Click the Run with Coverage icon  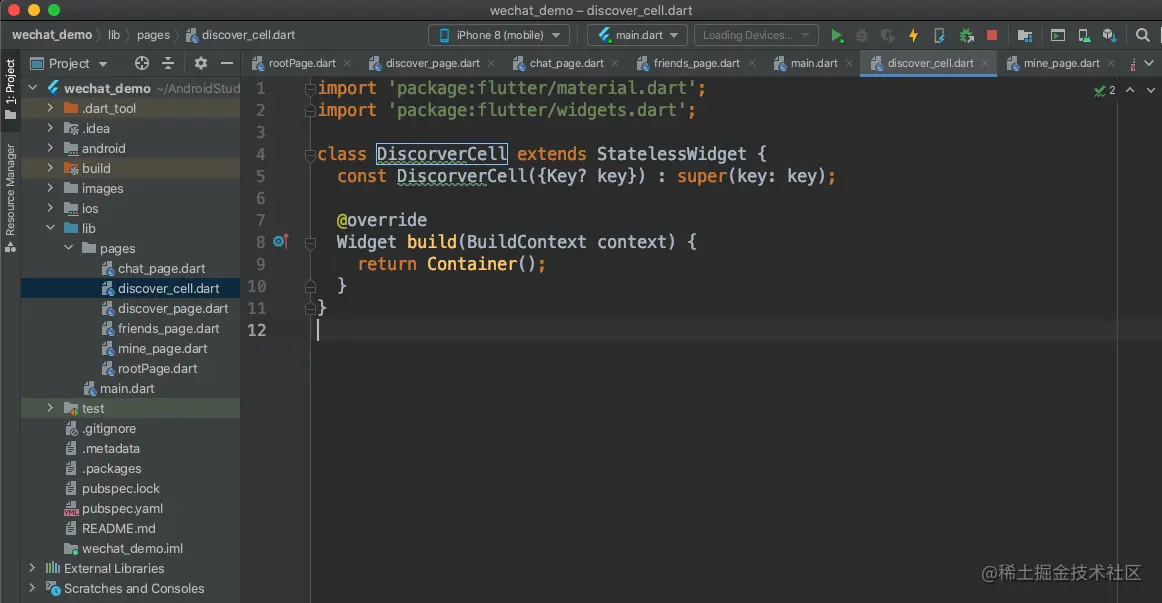tap(887, 36)
